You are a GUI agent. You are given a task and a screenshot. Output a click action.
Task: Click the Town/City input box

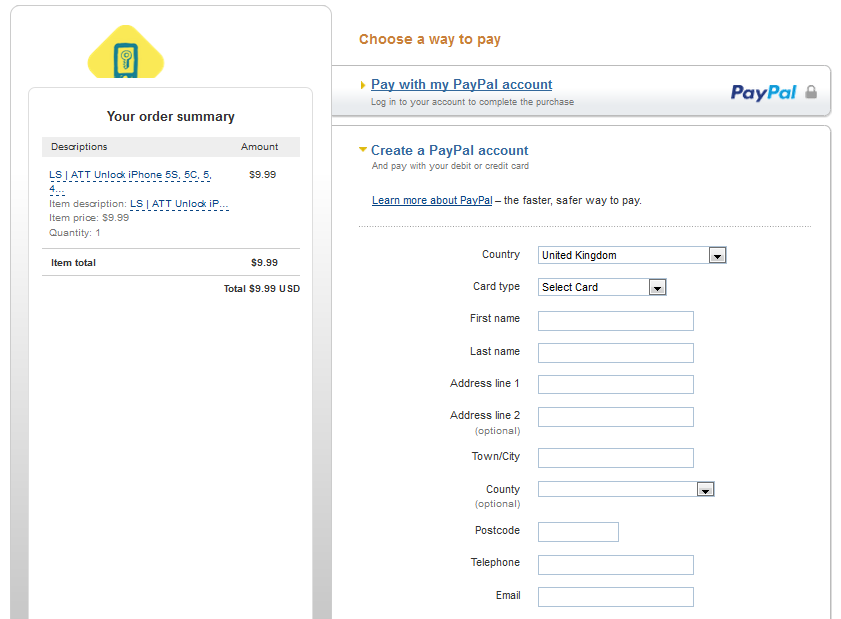[x=615, y=458]
